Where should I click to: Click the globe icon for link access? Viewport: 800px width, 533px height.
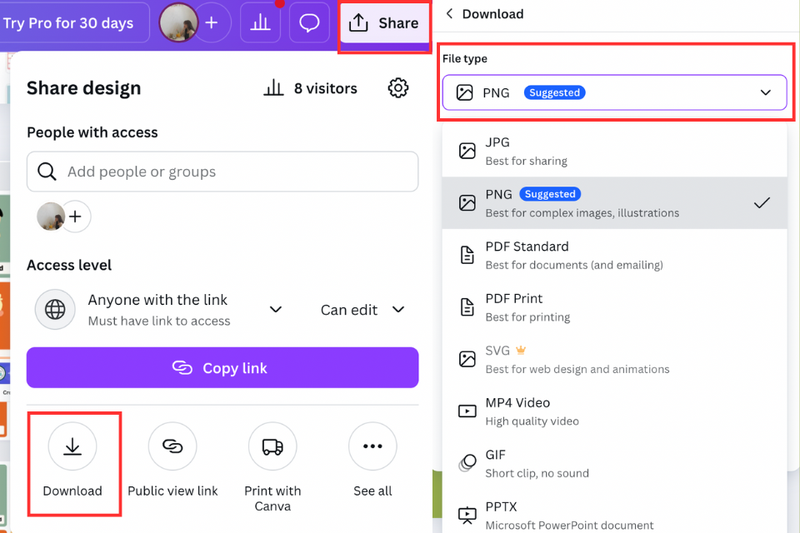[x=55, y=310]
